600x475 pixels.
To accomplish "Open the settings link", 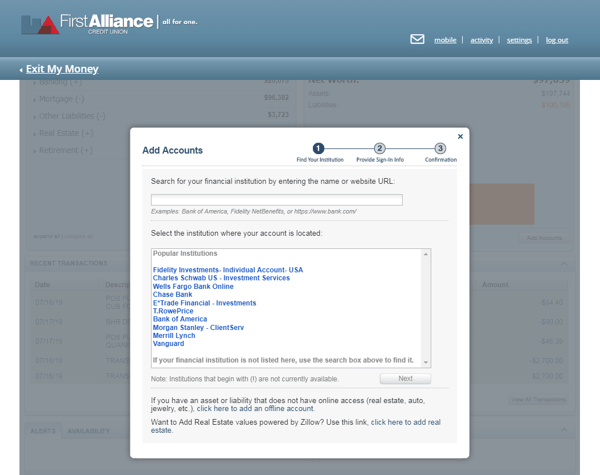I will coord(519,40).
